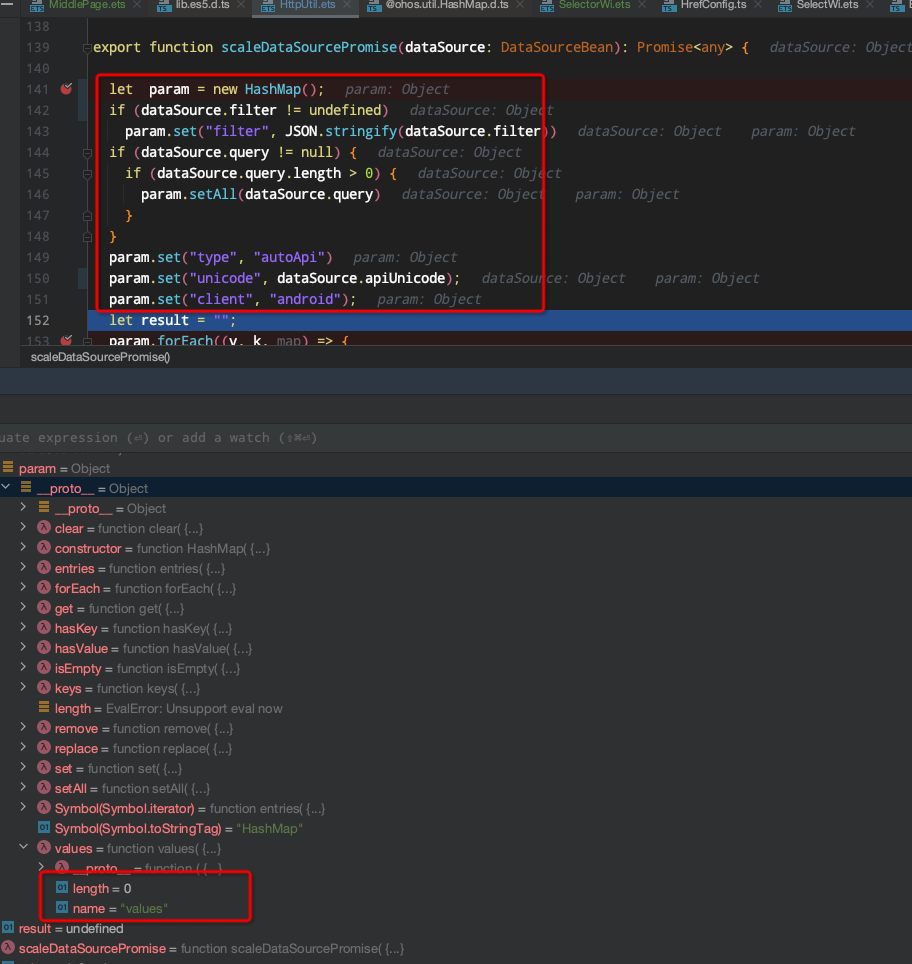Image resolution: width=912 pixels, height=964 pixels.
Task: Click the lambda icon beside isEmpty function
Action: tap(44, 667)
